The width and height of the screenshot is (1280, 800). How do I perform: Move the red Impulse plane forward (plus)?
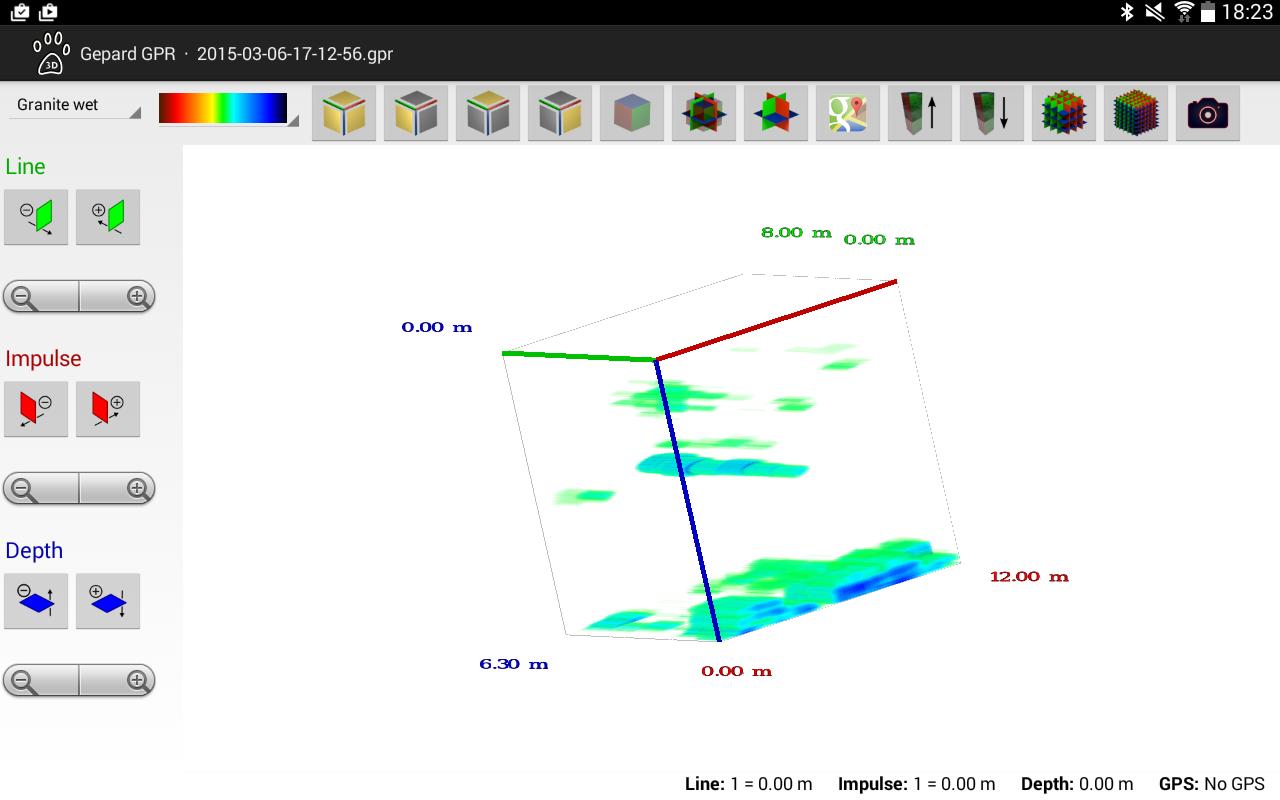pos(108,409)
